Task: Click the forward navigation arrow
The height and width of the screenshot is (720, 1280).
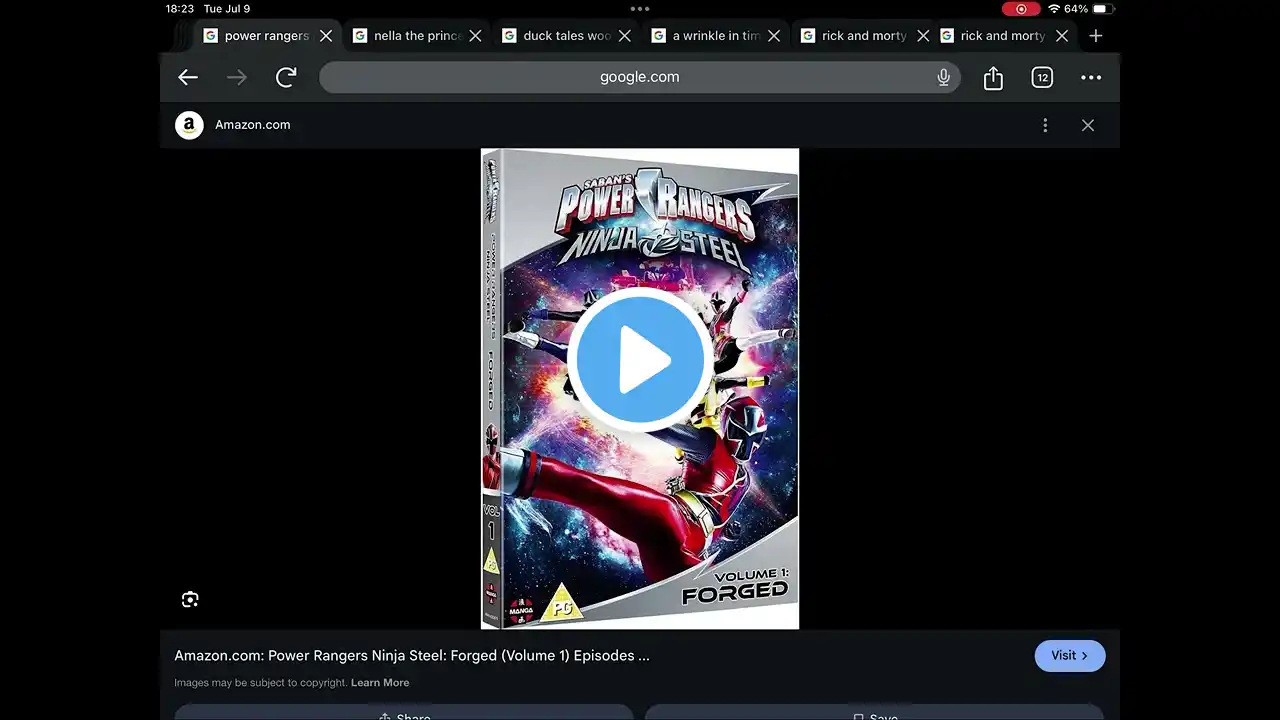Action: [237, 77]
